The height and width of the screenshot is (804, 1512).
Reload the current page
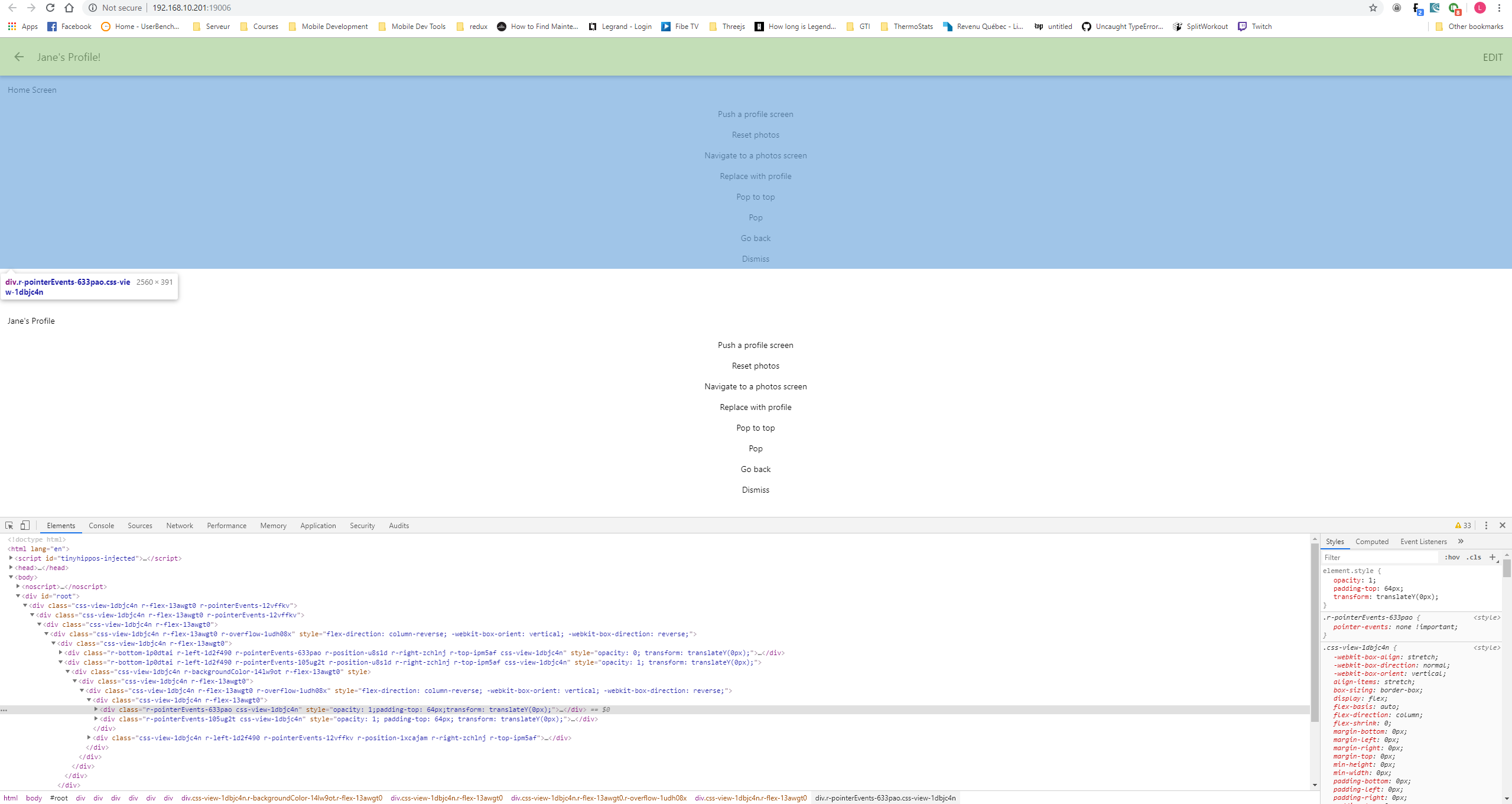50,8
